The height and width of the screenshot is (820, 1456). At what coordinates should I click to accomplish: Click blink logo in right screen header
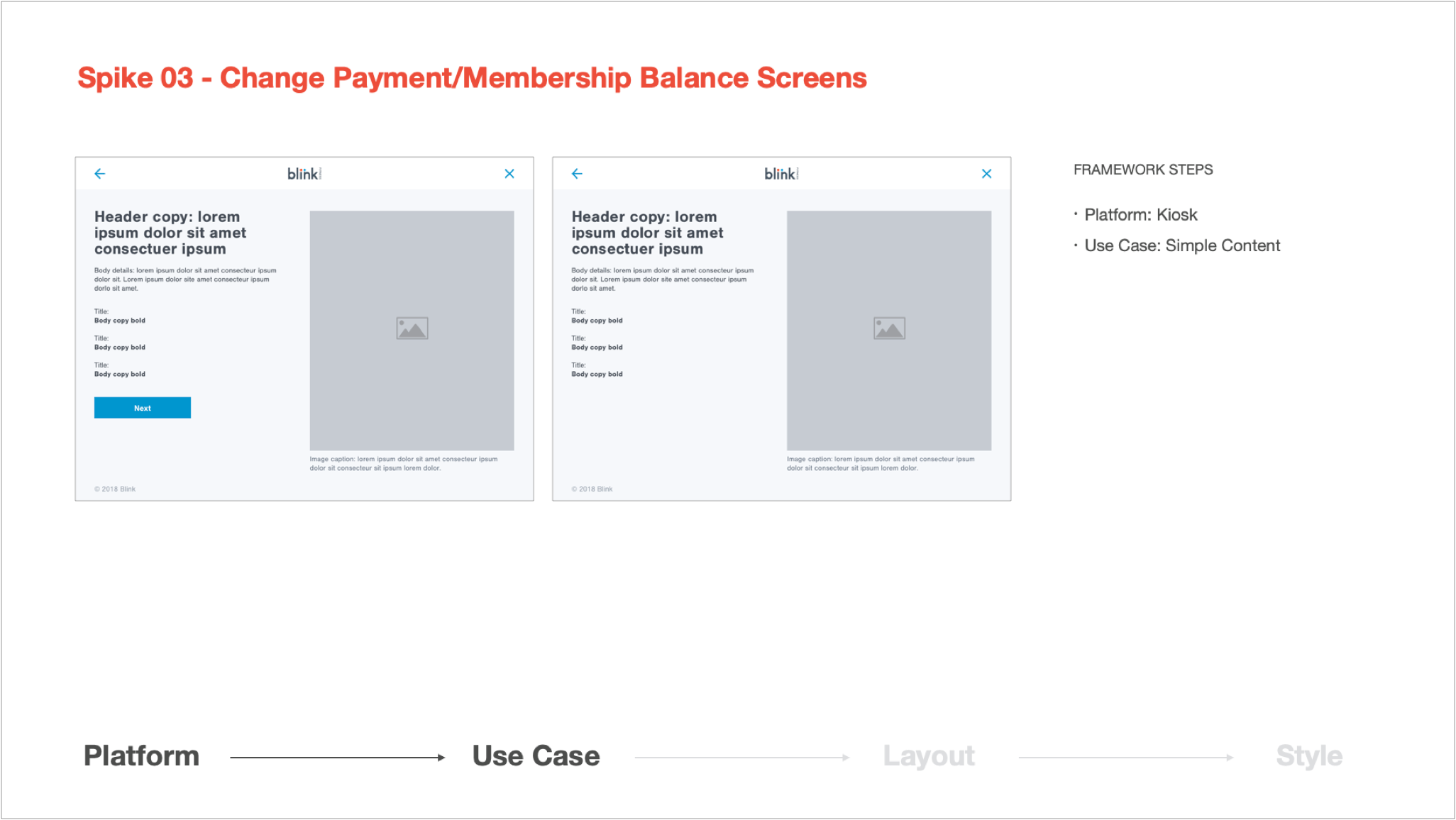pyautogui.click(x=781, y=174)
